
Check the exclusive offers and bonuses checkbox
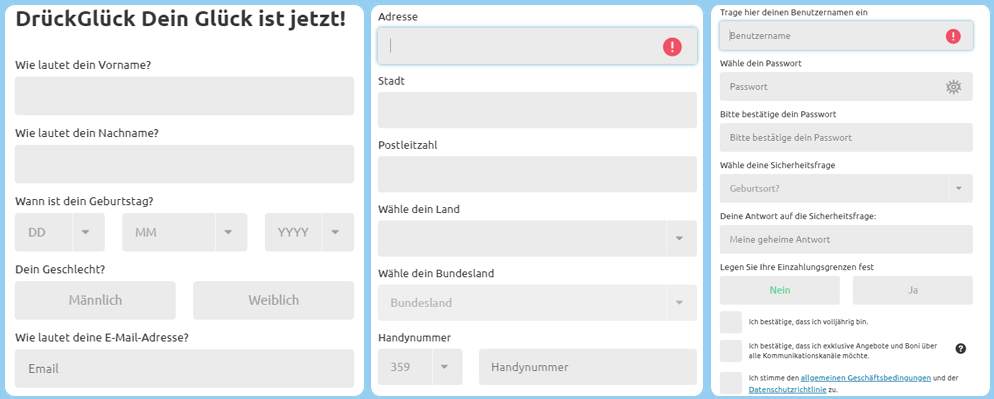coord(731,351)
